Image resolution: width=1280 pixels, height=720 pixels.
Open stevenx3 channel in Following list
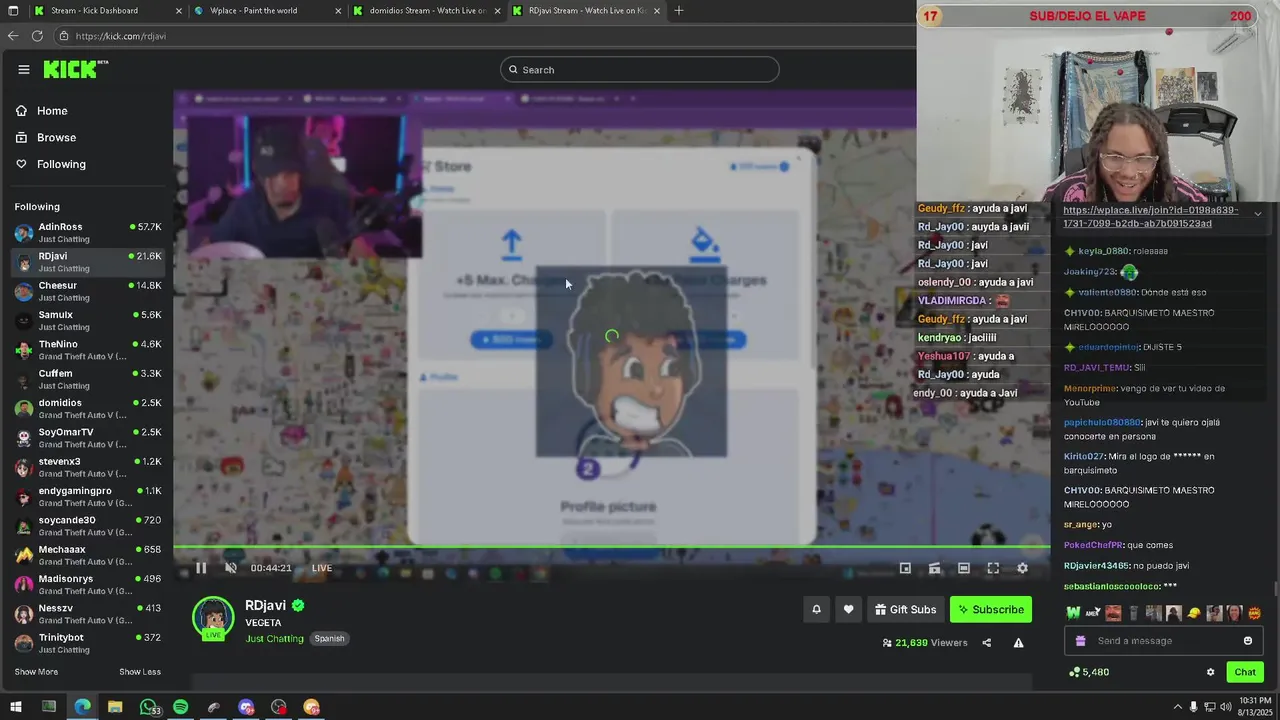pyautogui.click(x=88, y=467)
